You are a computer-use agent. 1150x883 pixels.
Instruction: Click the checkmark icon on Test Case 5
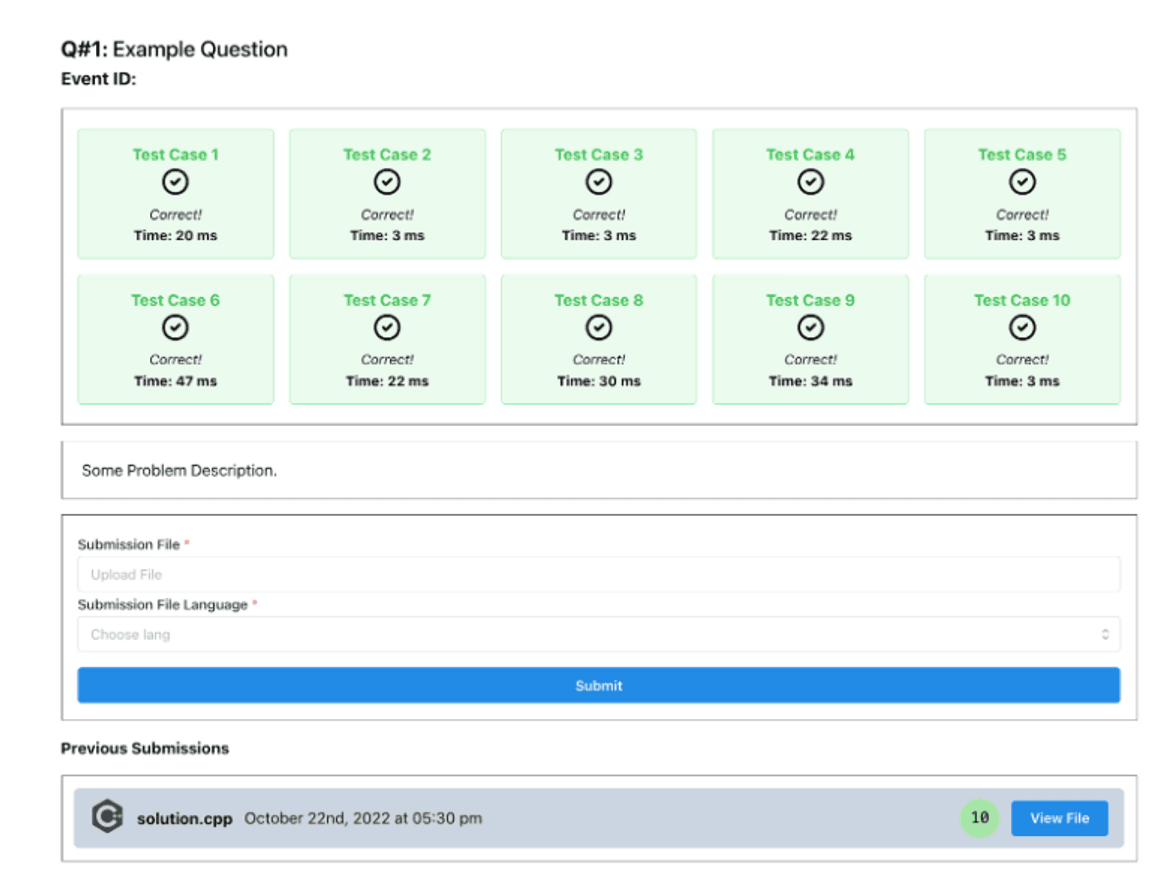tap(1021, 183)
